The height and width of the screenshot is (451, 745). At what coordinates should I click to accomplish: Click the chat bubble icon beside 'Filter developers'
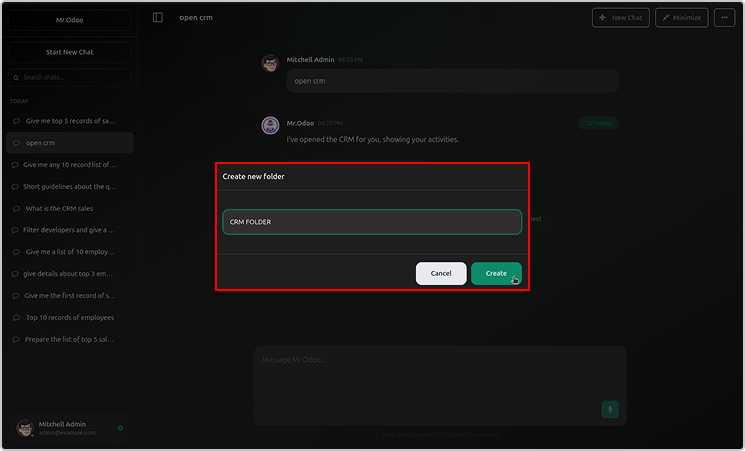(16, 230)
